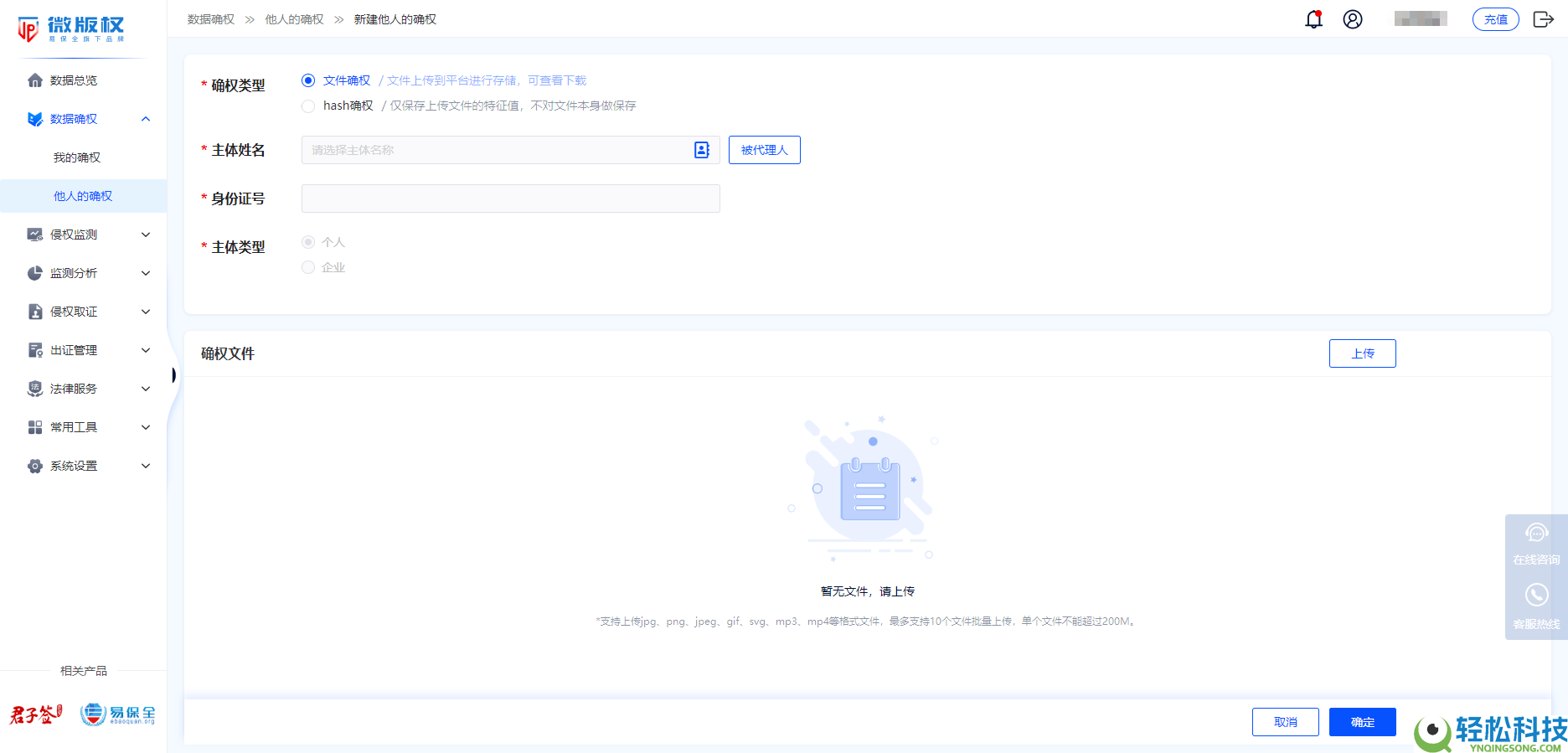Open the 易保全 product logo
1568x753 pixels.
(x=118, y=714)
